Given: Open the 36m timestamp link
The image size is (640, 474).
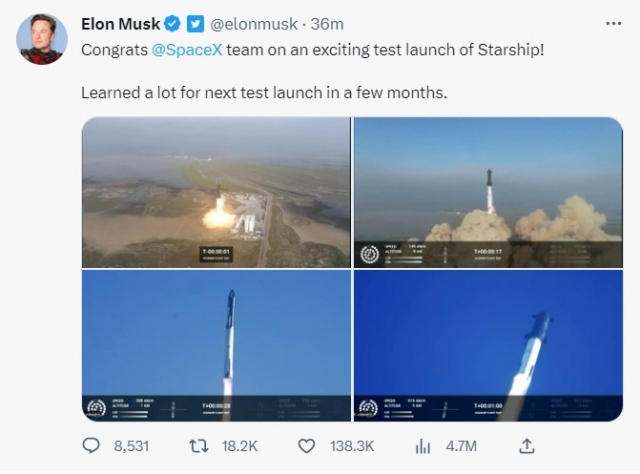Looking at the screenshot, I should coord(327,24).
